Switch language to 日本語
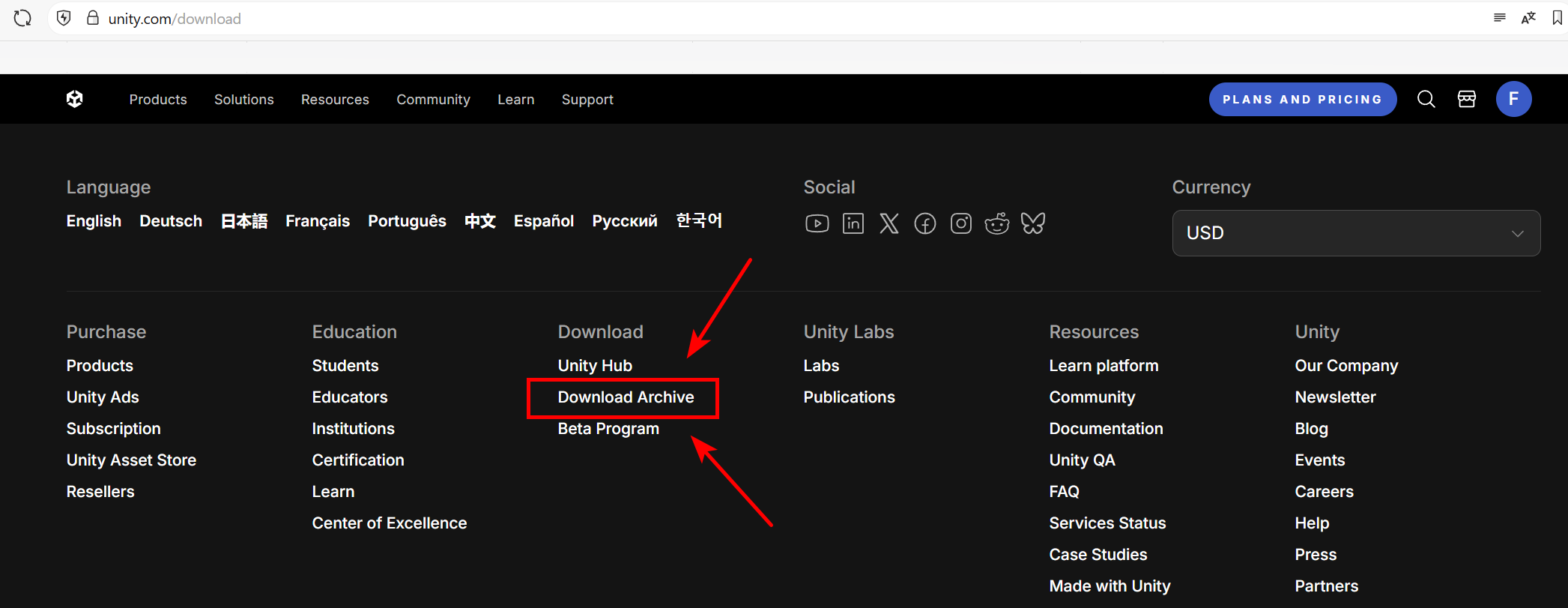The height and width of the screenshot is (608, 1568). tap(244, 221)
